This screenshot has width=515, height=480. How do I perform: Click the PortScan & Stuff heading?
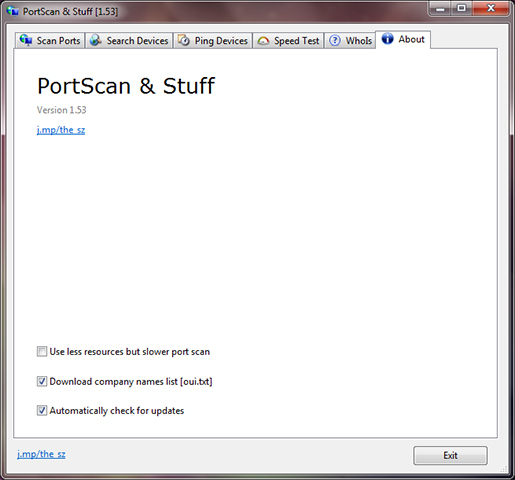[126, 86]
